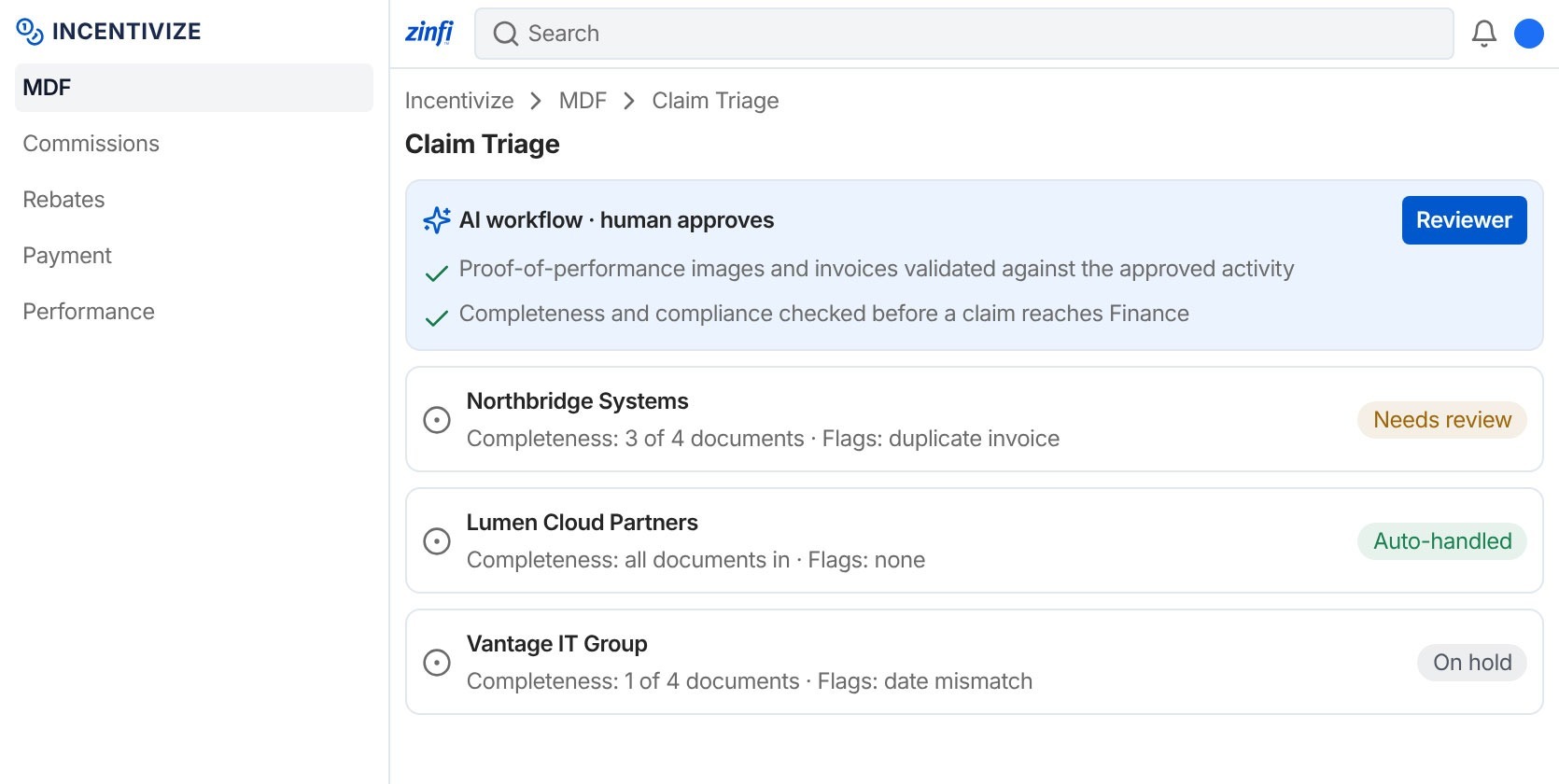This screenshot has height=784, width=1559.
Task: Click 'Completeness: all documents in' text
Action: (x=628, y=560)
